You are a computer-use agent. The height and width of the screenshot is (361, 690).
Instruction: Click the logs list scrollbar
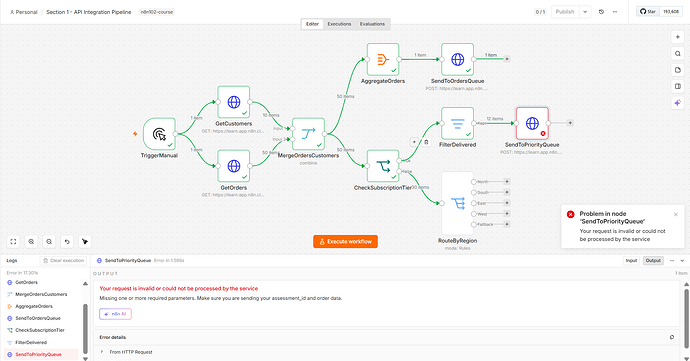(85, 328)
